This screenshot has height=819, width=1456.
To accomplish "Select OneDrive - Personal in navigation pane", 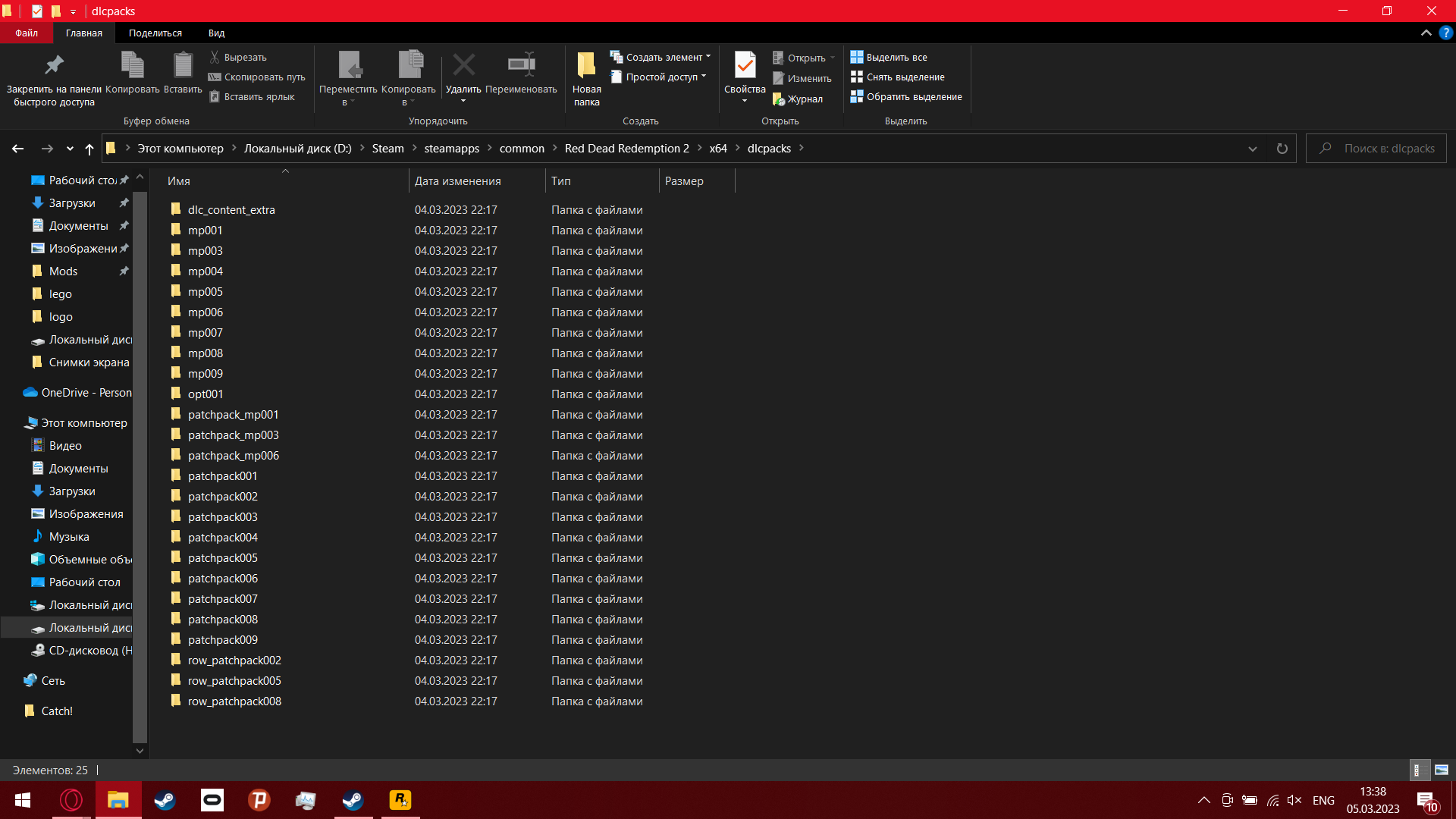I will pos(86,393).
